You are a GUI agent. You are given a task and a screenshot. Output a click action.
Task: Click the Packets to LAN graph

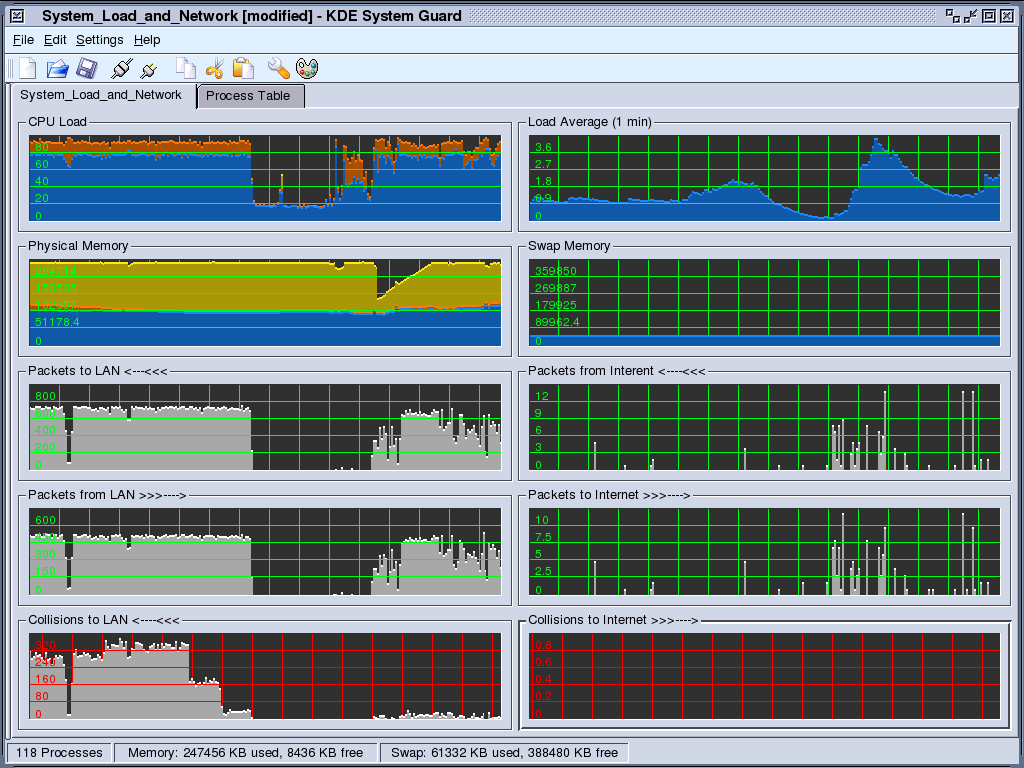(x=265, y=427)
